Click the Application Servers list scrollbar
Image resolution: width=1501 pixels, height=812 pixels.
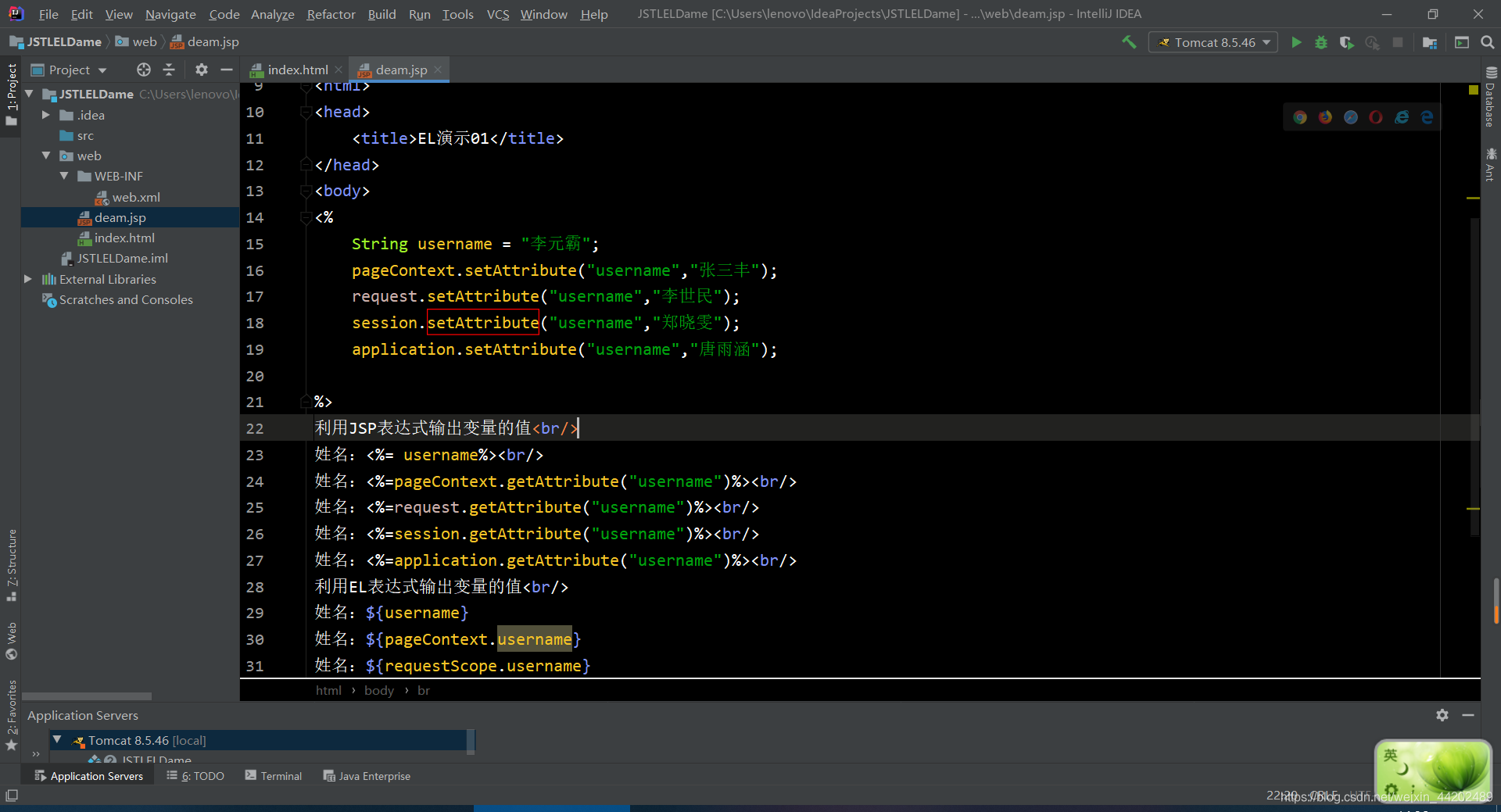[471, 742]
